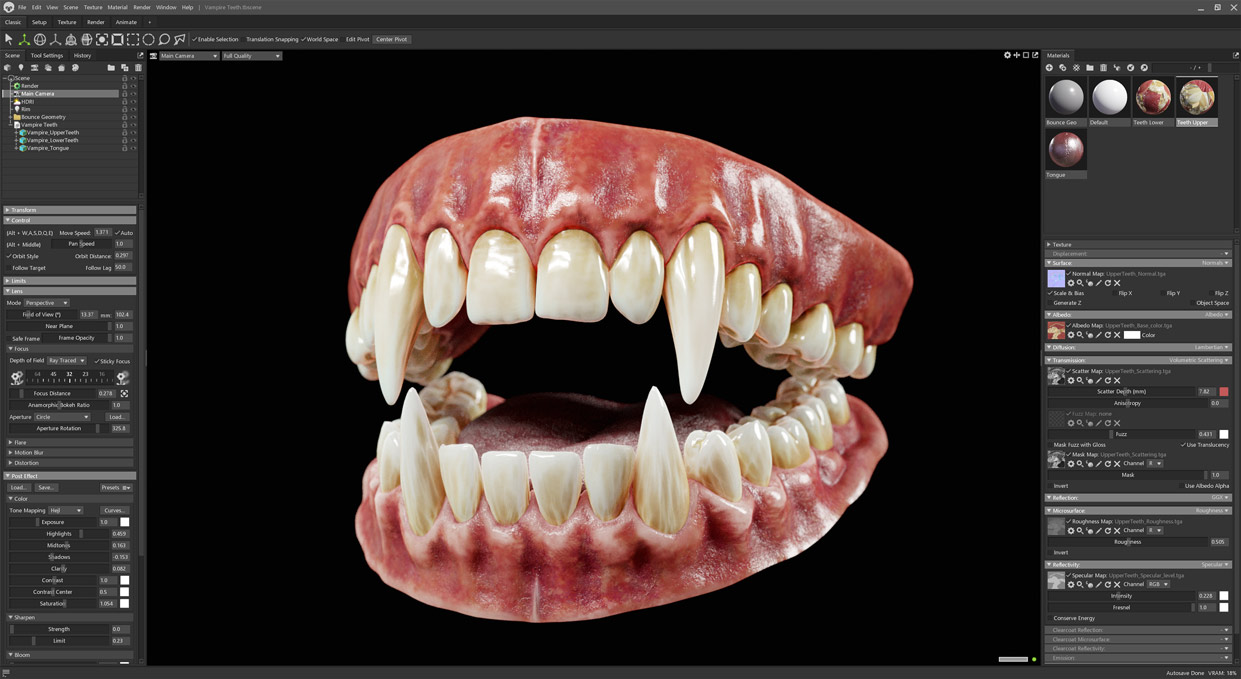
Task: Open the Tone Mapping Hejl dropdown
Action: (67, 510)
